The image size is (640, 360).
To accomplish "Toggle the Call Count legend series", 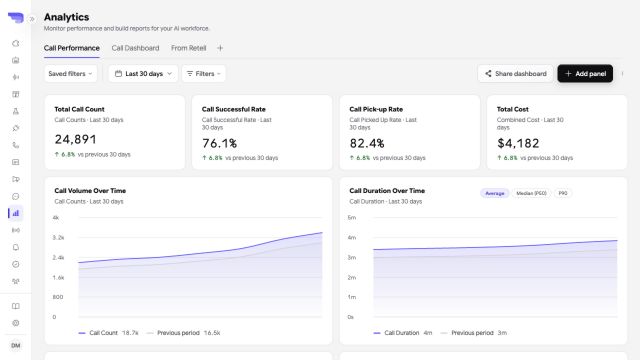I will (x=108, y=333).
